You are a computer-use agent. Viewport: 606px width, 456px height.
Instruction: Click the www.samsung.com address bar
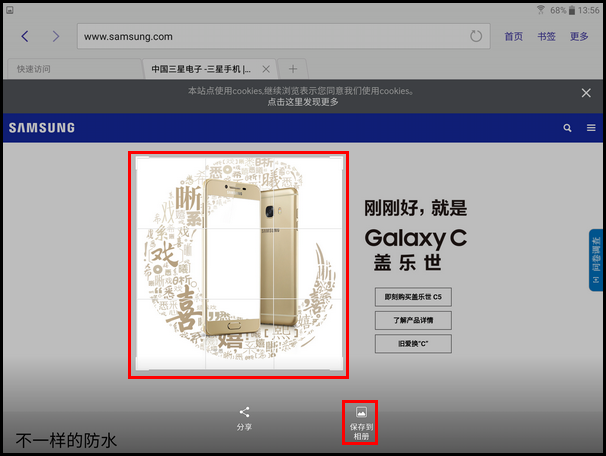(284, 36)
